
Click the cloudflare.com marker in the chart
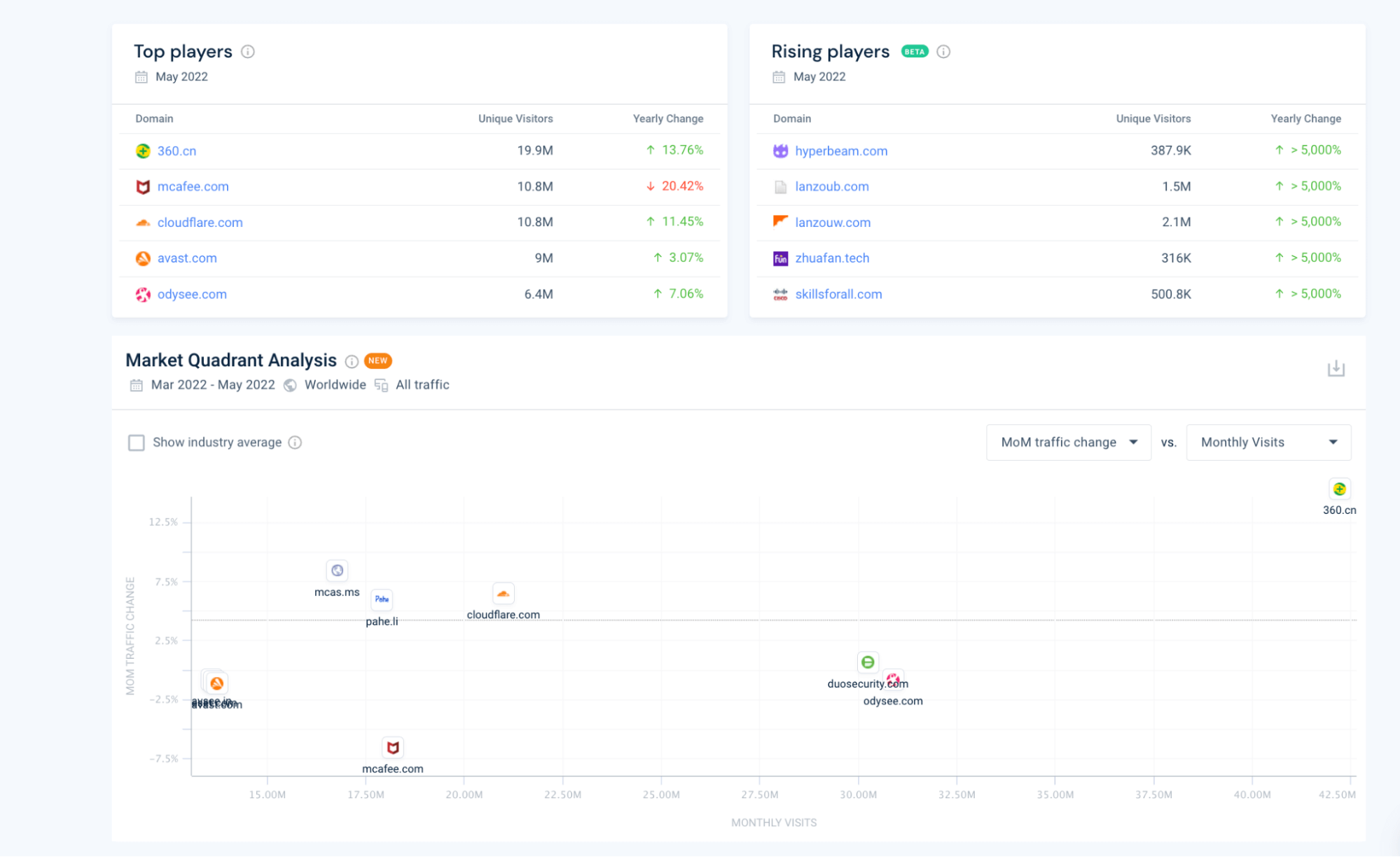click(x=503, y=594)
